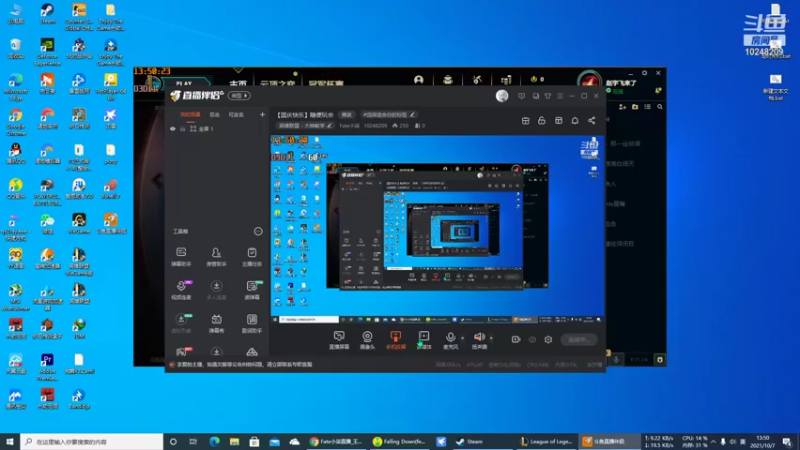This screenshot has width=800, height=450.
Task: Click the feedback icon in streaming app title bar
Action: (521, 96)
